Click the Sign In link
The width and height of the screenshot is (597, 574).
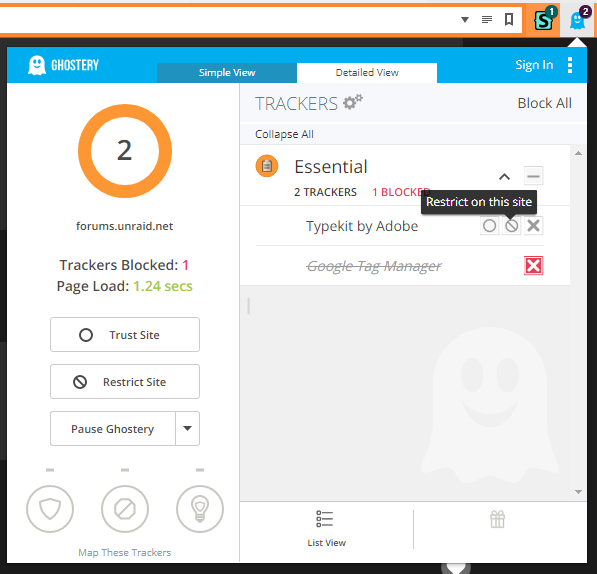[534, 65]
